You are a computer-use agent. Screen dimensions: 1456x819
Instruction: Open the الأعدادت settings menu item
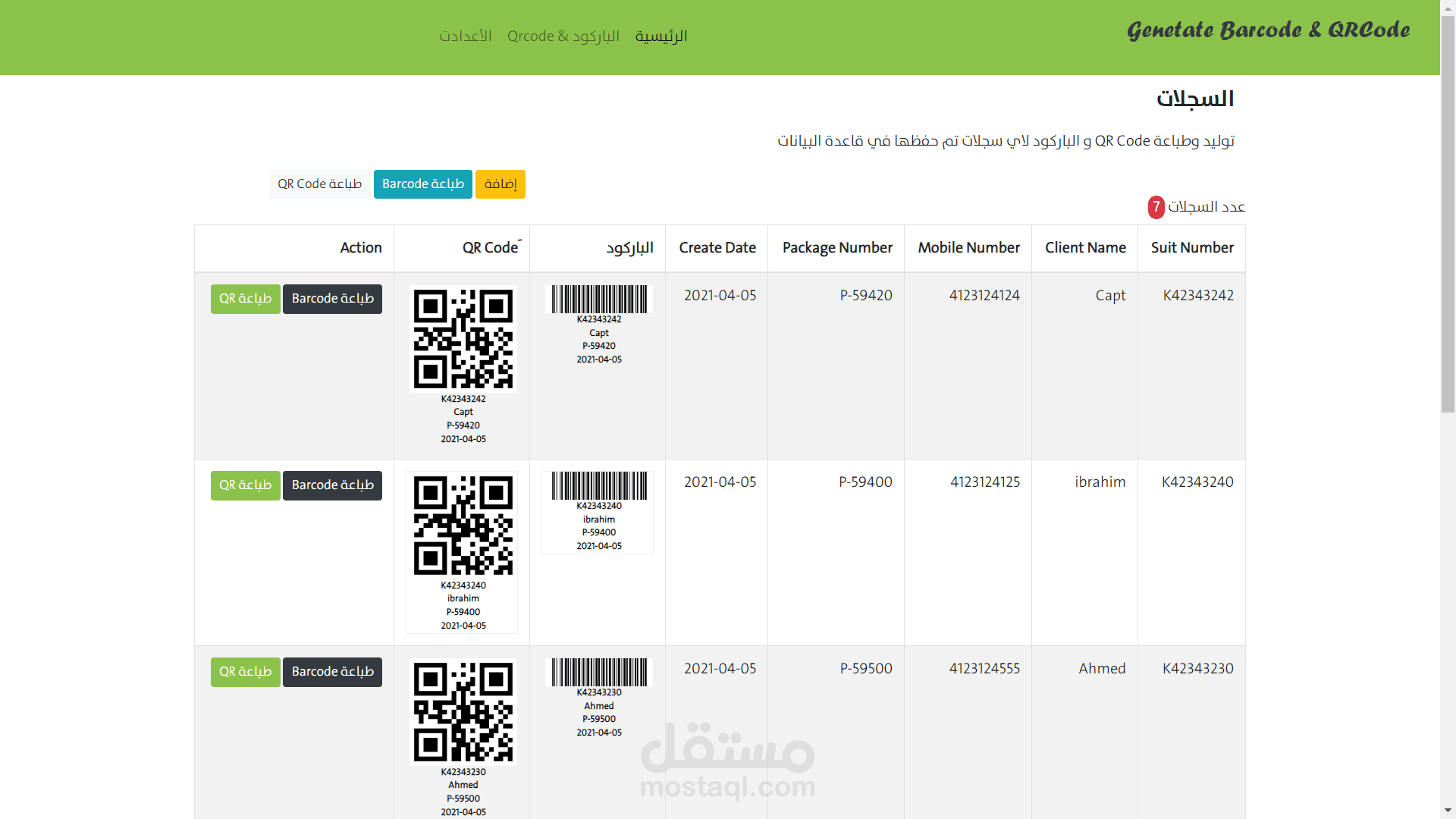pyautogui.click(x=466, y=36)
